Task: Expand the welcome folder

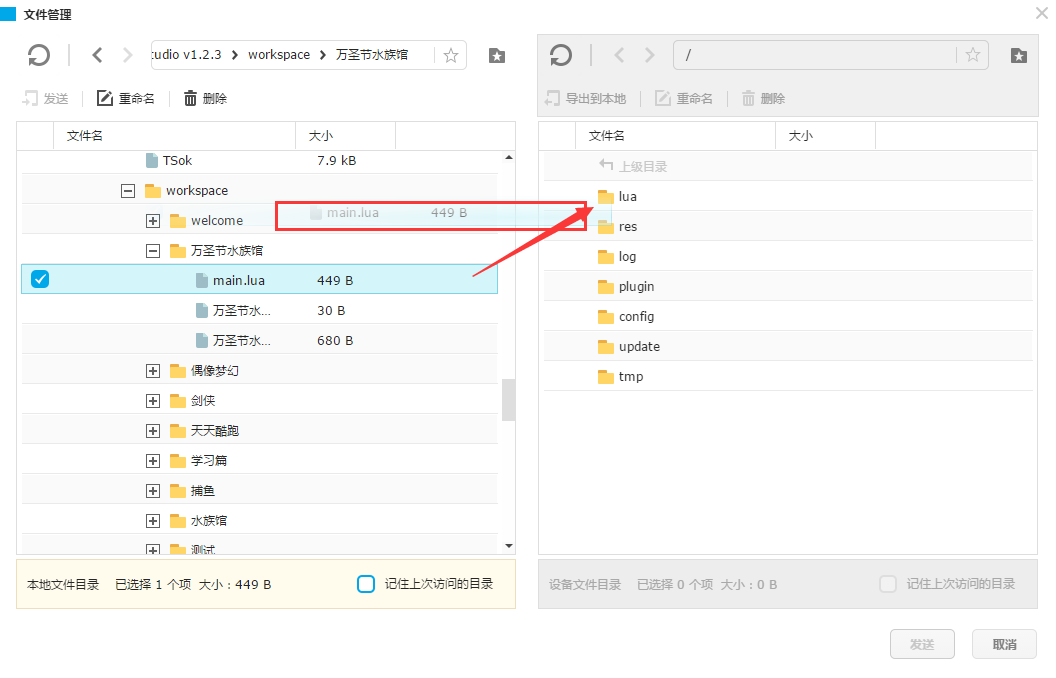Action: [x=152, y=220]
